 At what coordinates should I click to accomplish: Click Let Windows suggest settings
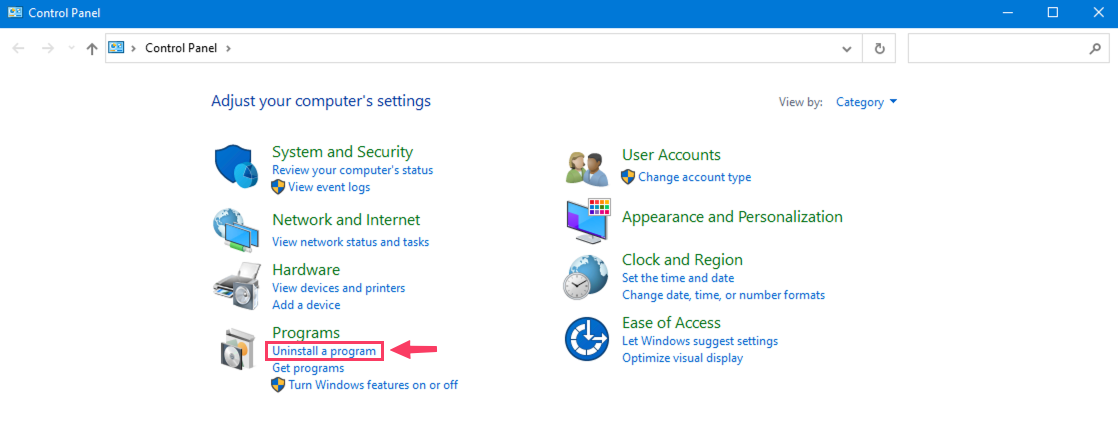[x=699, y=341]
